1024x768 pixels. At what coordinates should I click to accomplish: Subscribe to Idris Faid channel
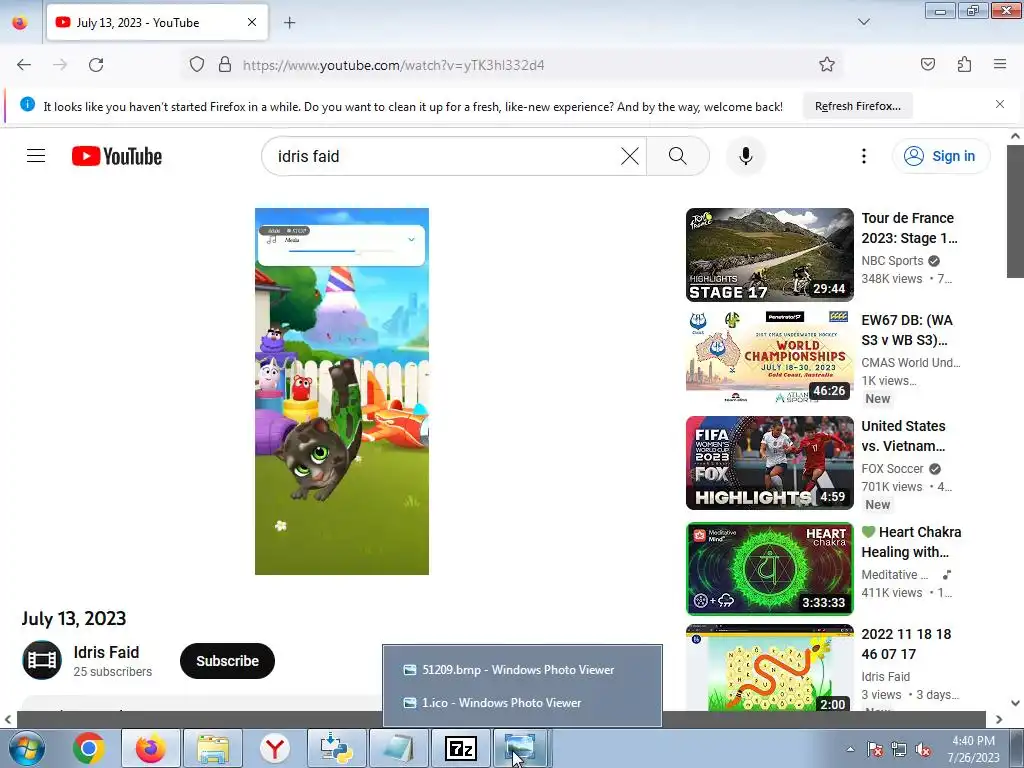click(x=227, y=661)
